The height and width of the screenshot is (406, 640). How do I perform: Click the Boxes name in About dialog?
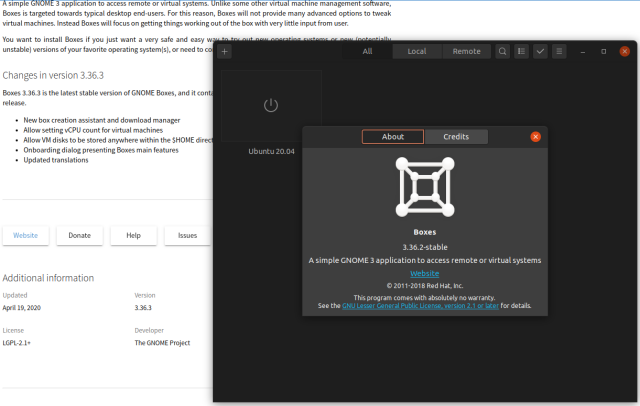click(x=424, y=232)
